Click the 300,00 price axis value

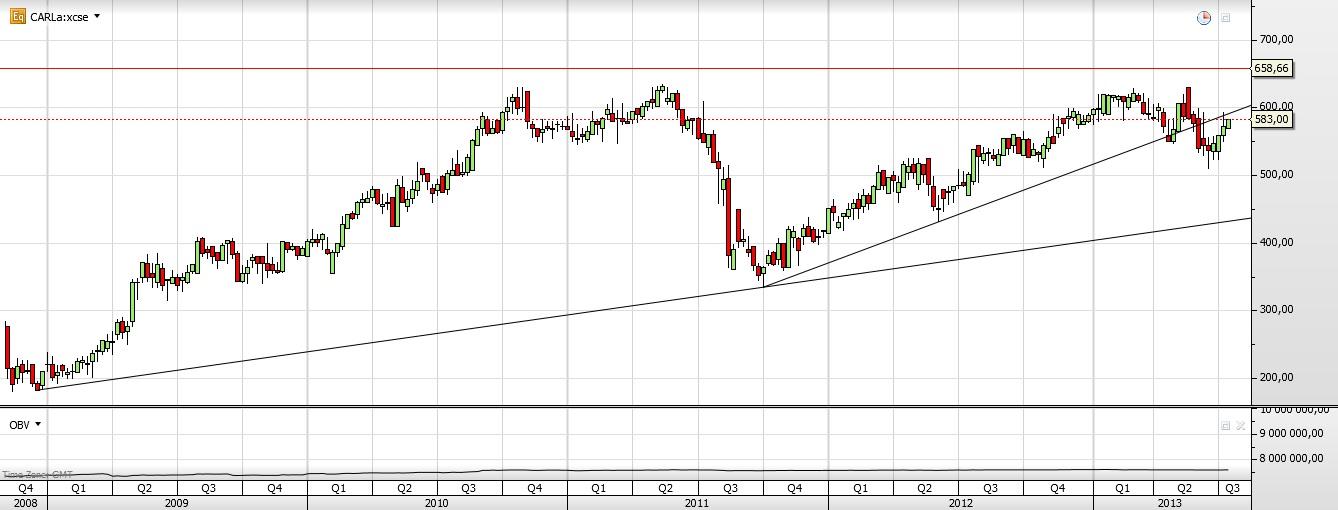coord(1277,309)
